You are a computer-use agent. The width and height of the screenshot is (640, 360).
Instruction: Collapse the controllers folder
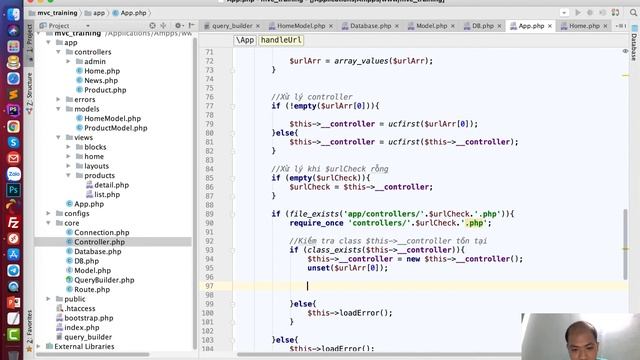(58, 52)
